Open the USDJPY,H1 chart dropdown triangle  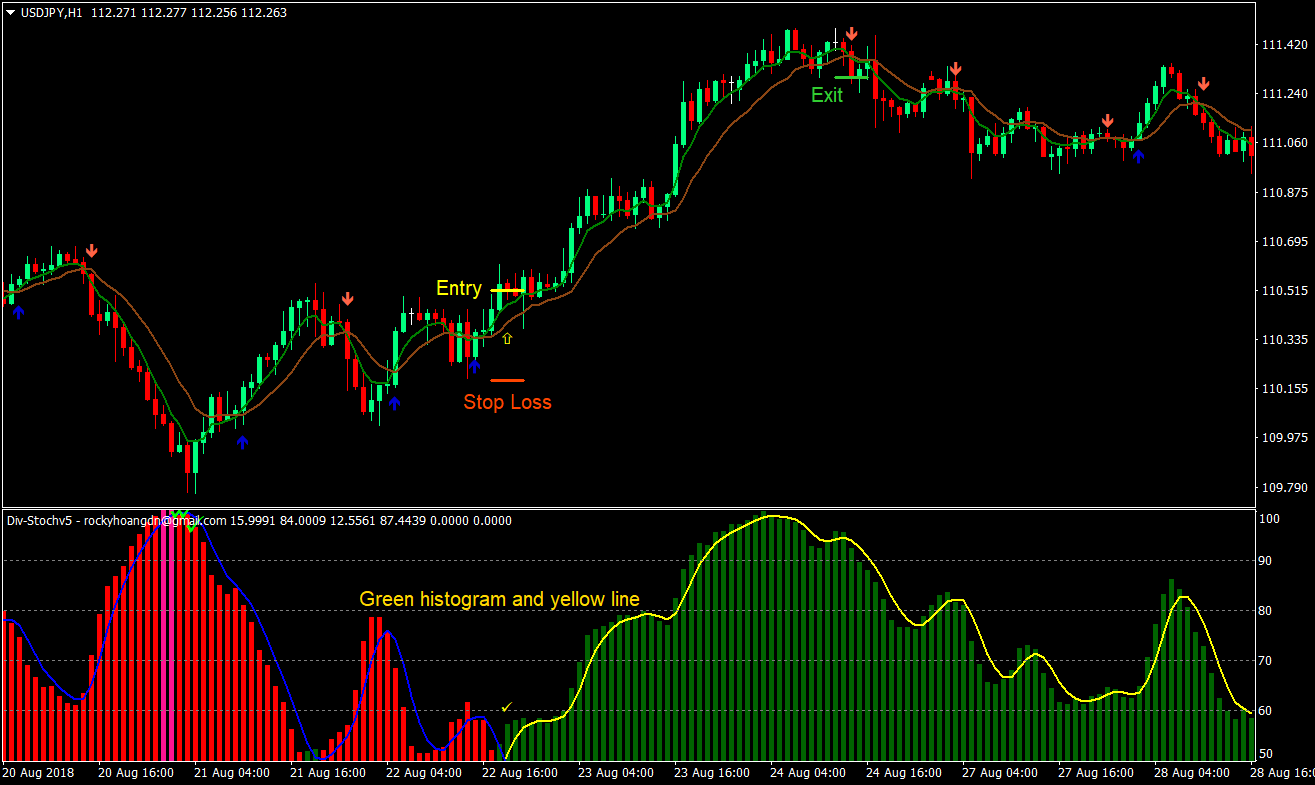tap(9, 12)
